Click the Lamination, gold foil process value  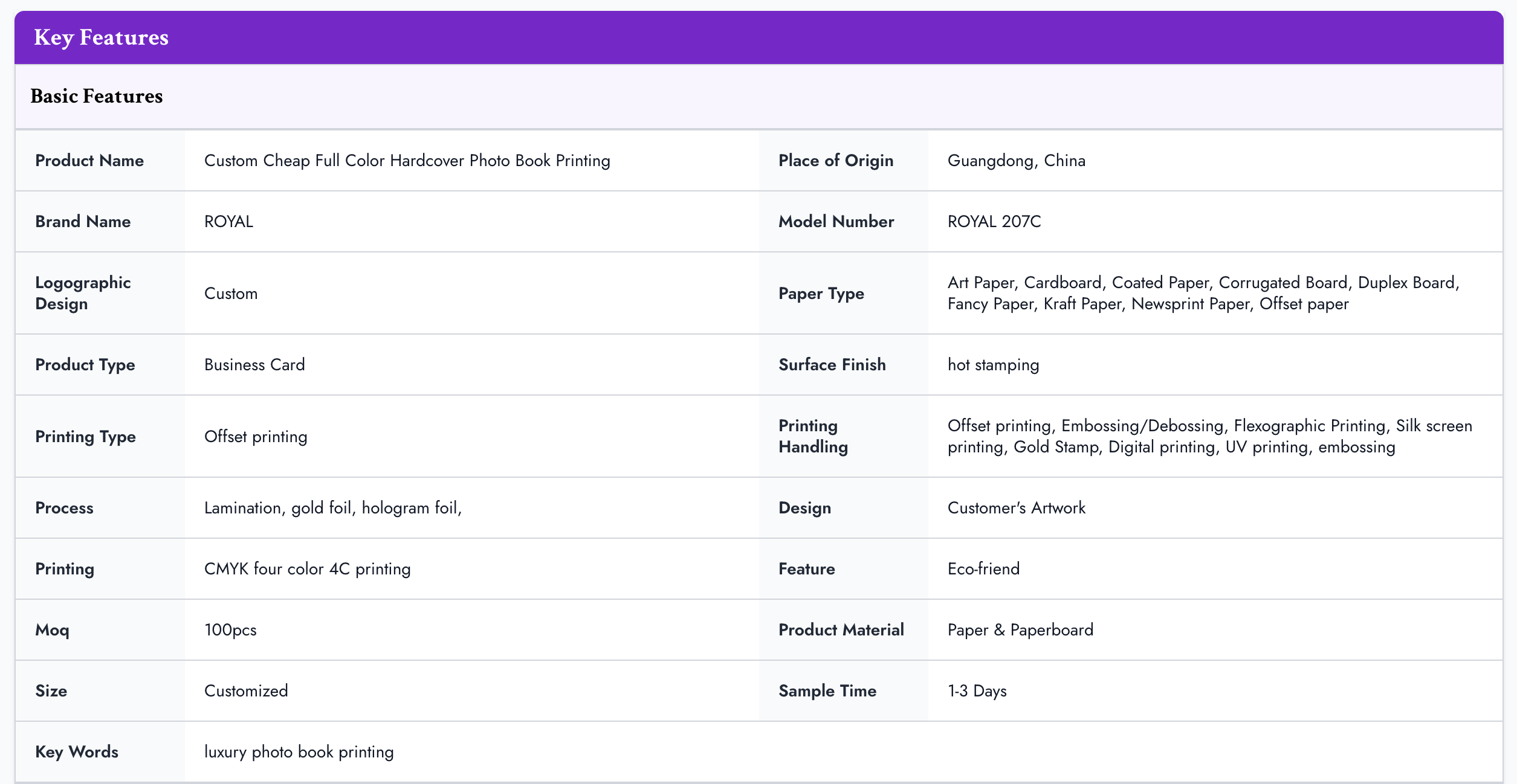(x=332, y=508)
